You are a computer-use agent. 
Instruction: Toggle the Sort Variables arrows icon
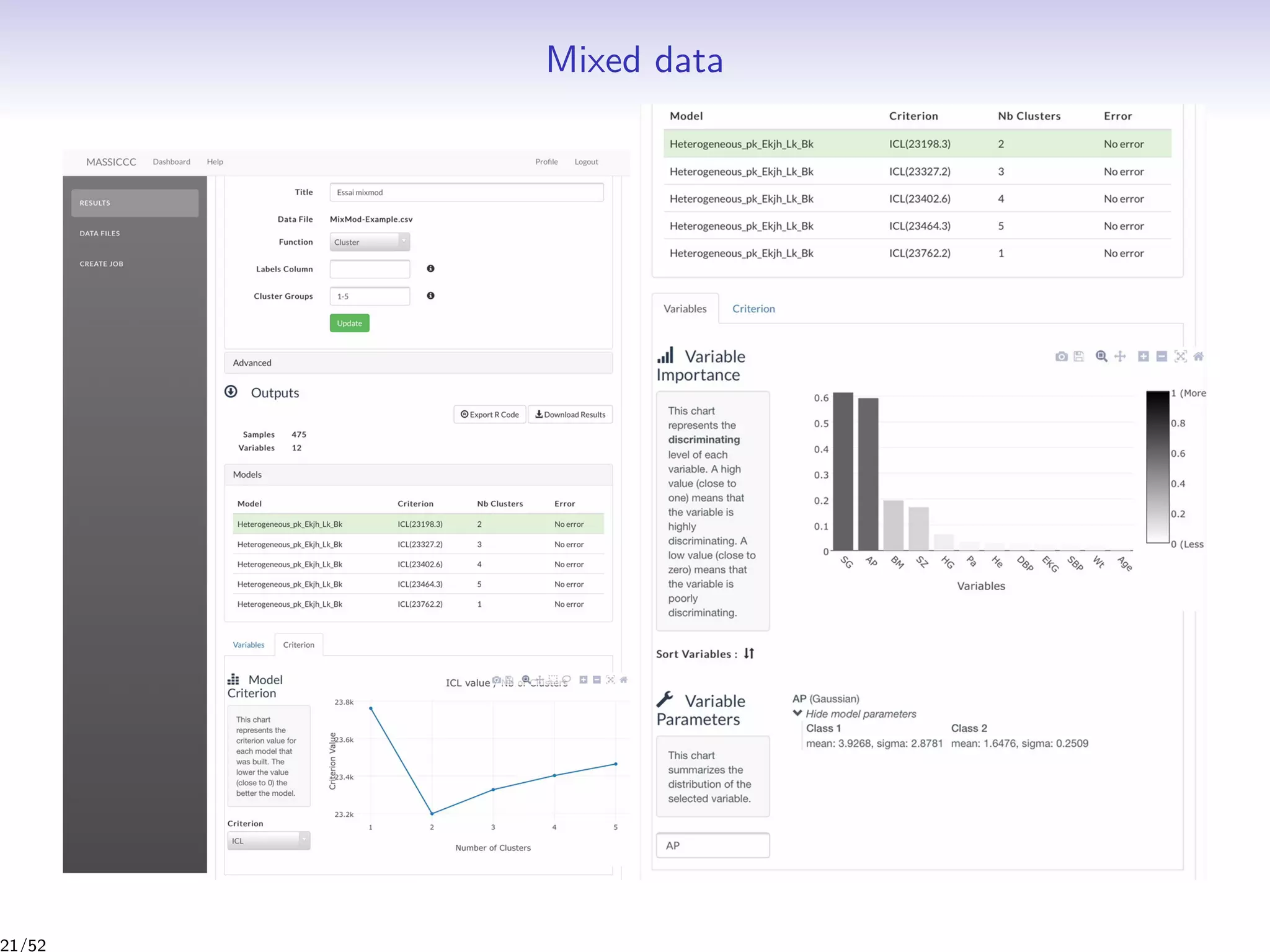pyautogui.click(x=749, y=653)
